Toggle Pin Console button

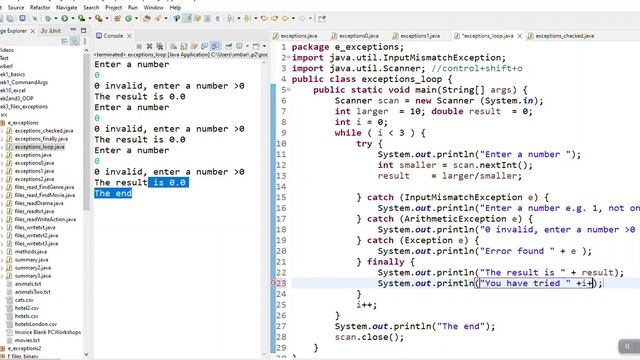(x=229, y=46)
